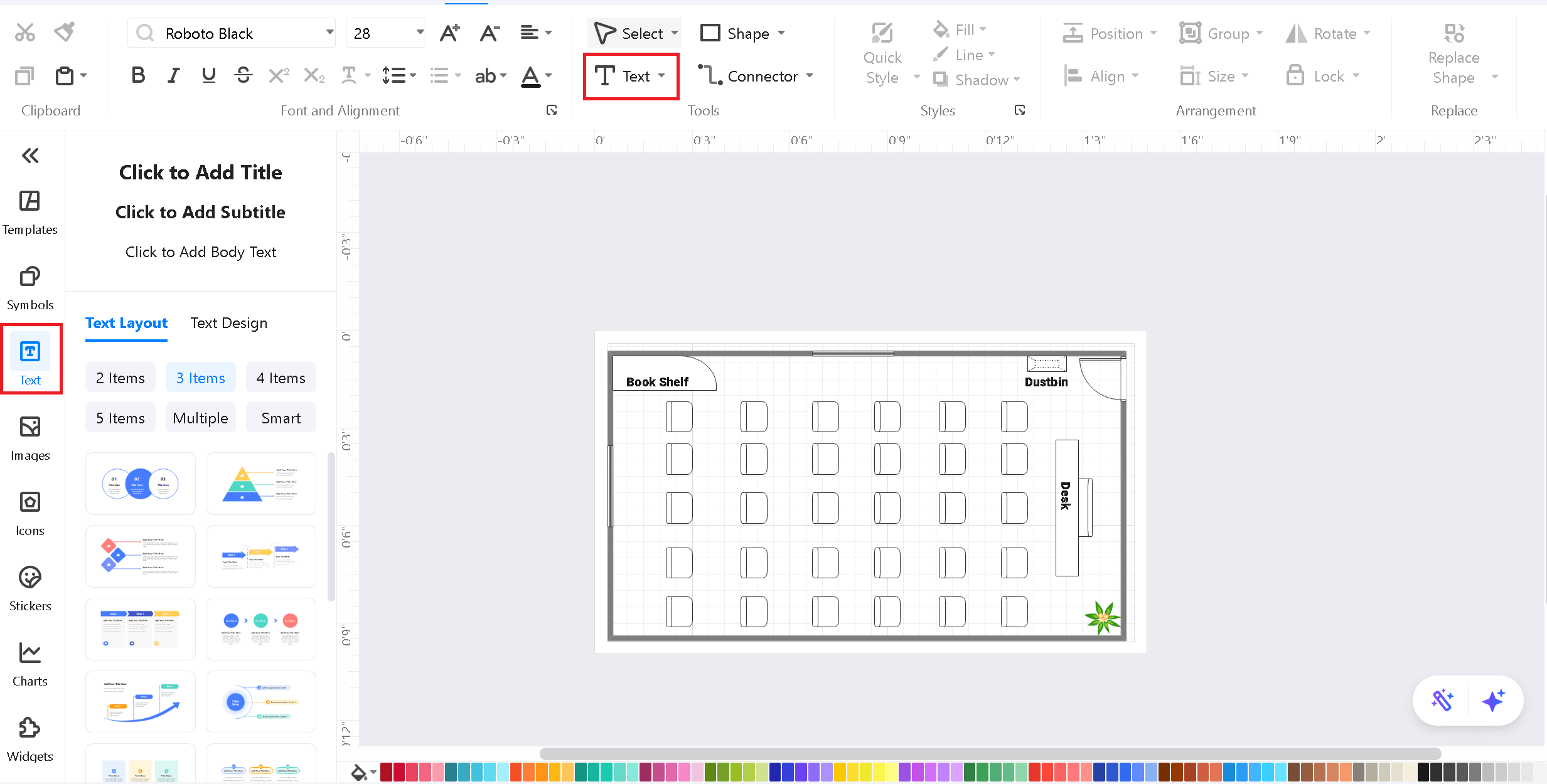Choose the Text tool in Tools
The width and height of the screenshot is (1547, 784).
[x=631, y=76]
